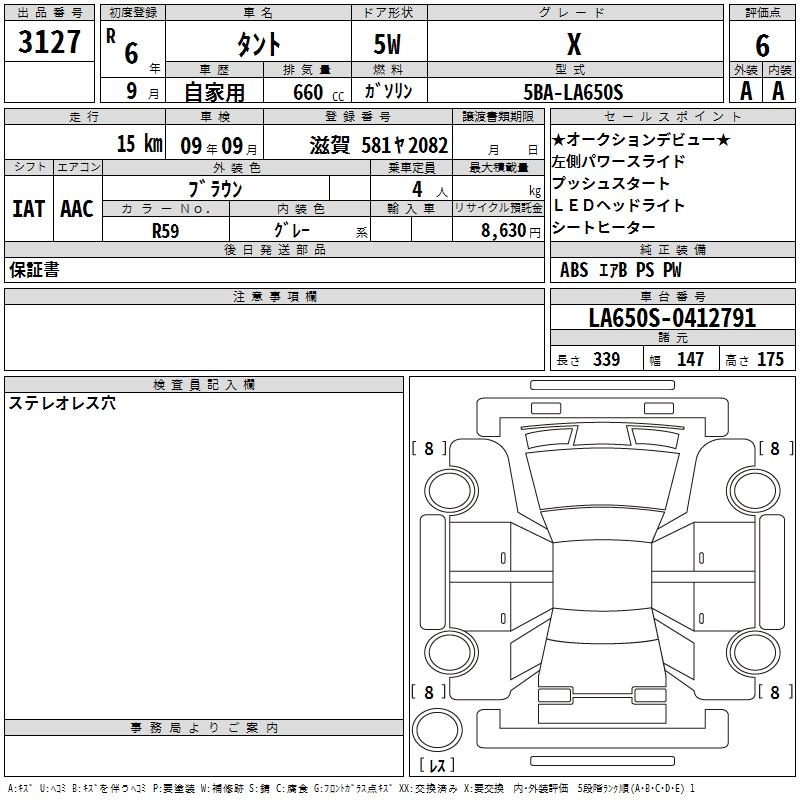The image size is (800, 800).
Task: Select the car name タント
Action: coord(257,44)
